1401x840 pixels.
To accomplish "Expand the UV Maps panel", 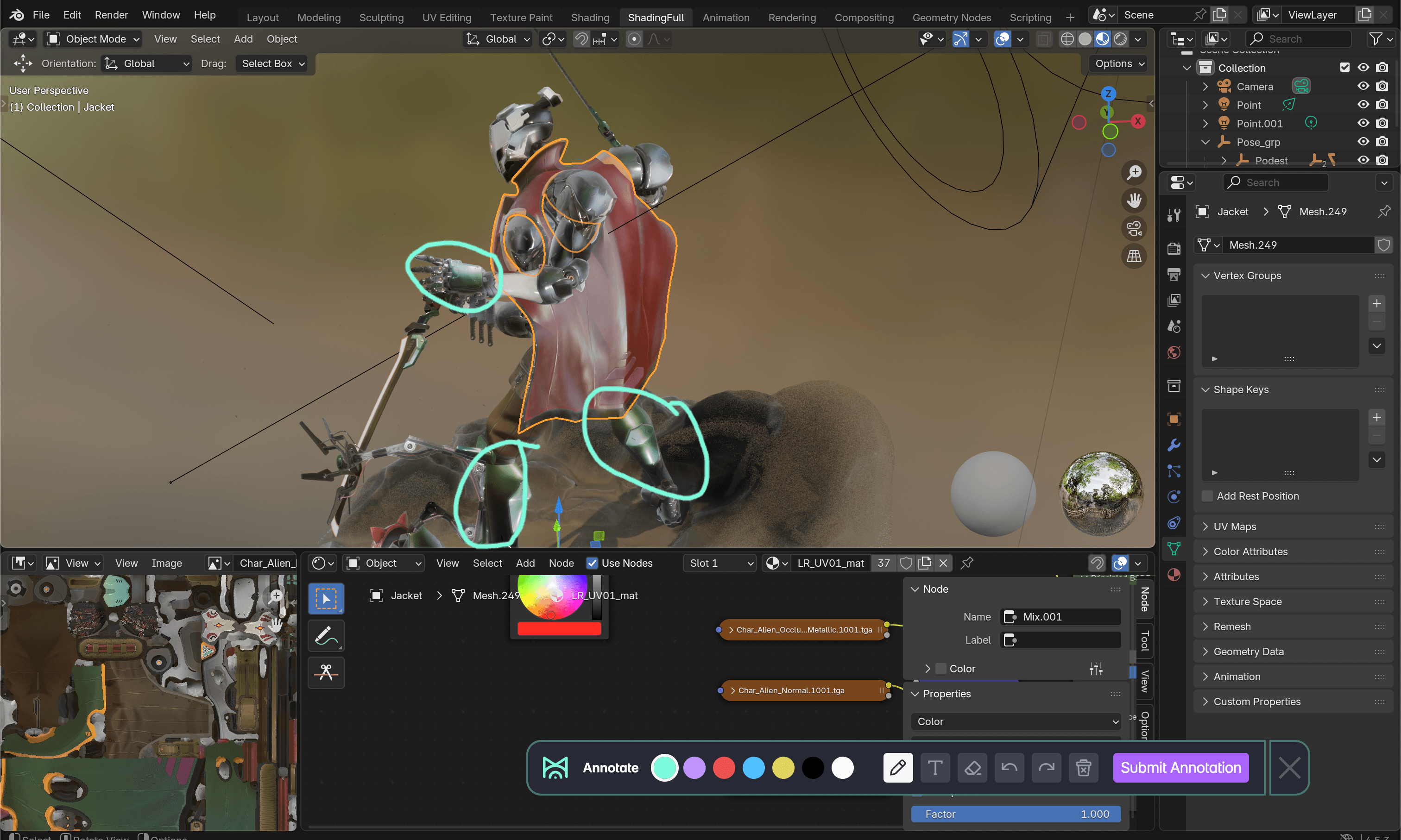I will (x=1235, y=527).
